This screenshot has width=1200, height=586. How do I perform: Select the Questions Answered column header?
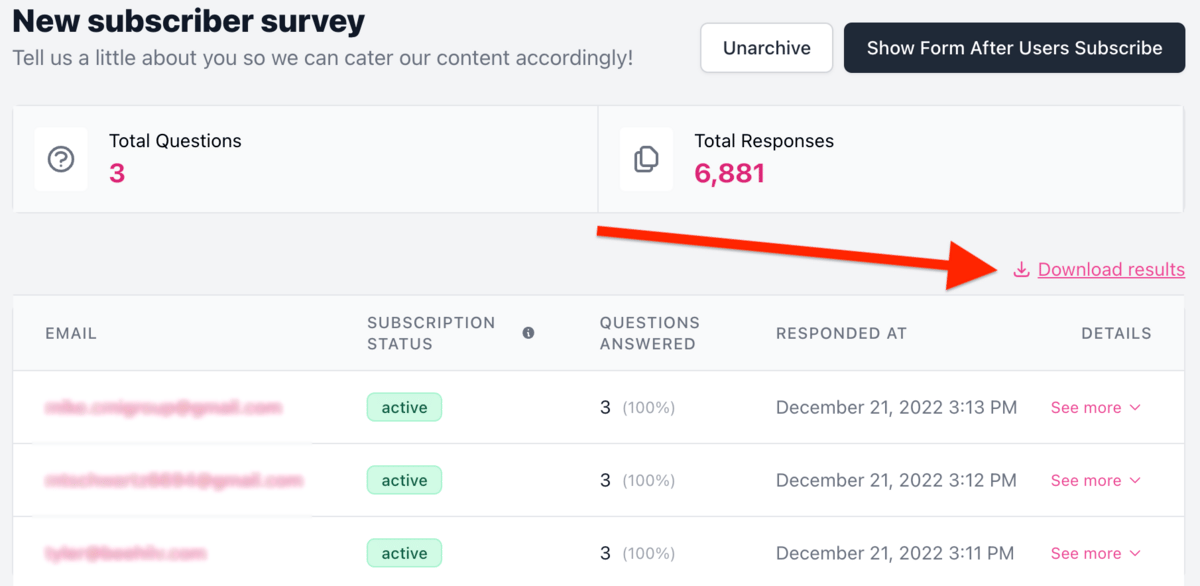[x=650, y=333]
